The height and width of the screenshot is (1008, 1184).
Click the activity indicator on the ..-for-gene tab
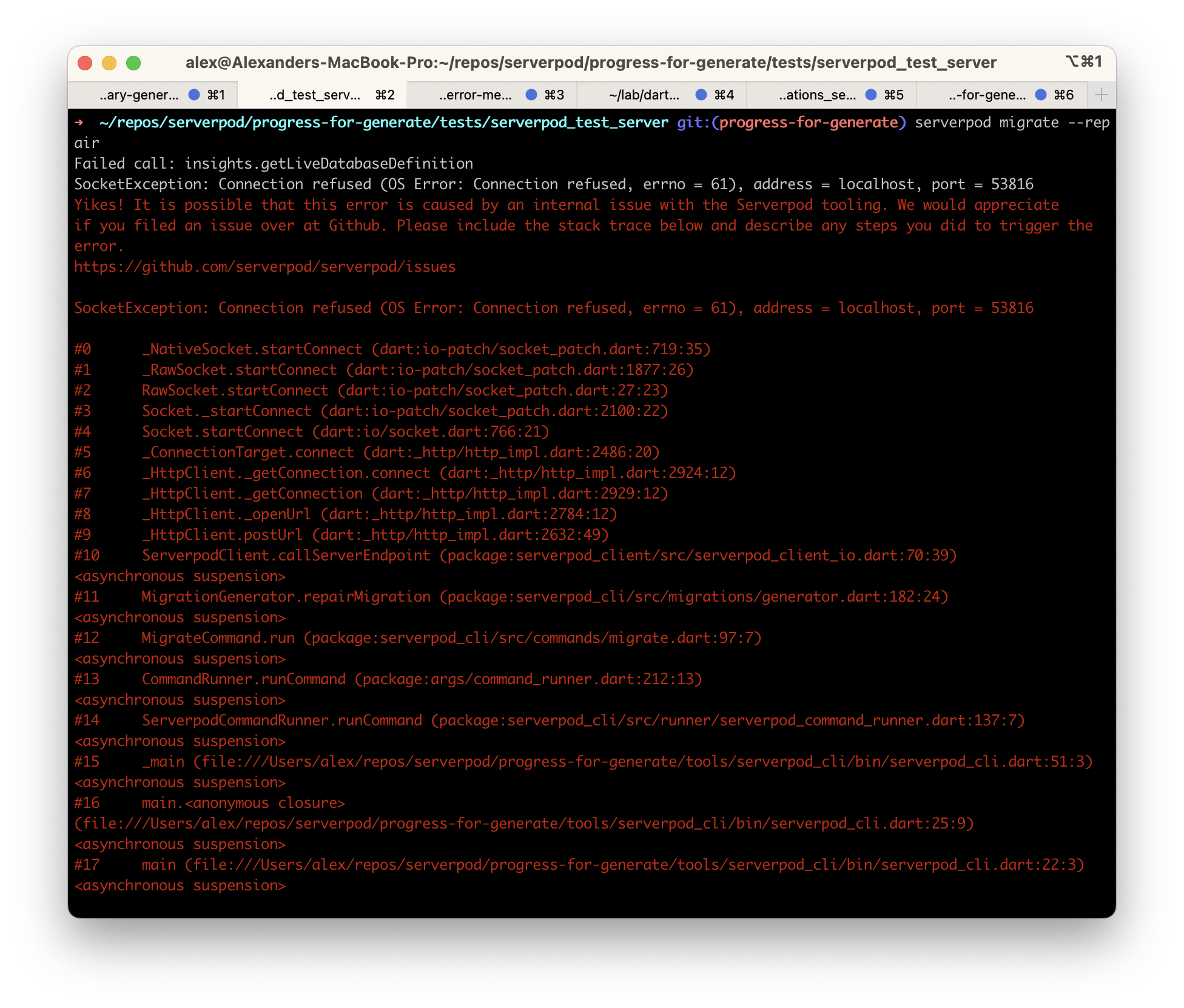point(1041,95)
